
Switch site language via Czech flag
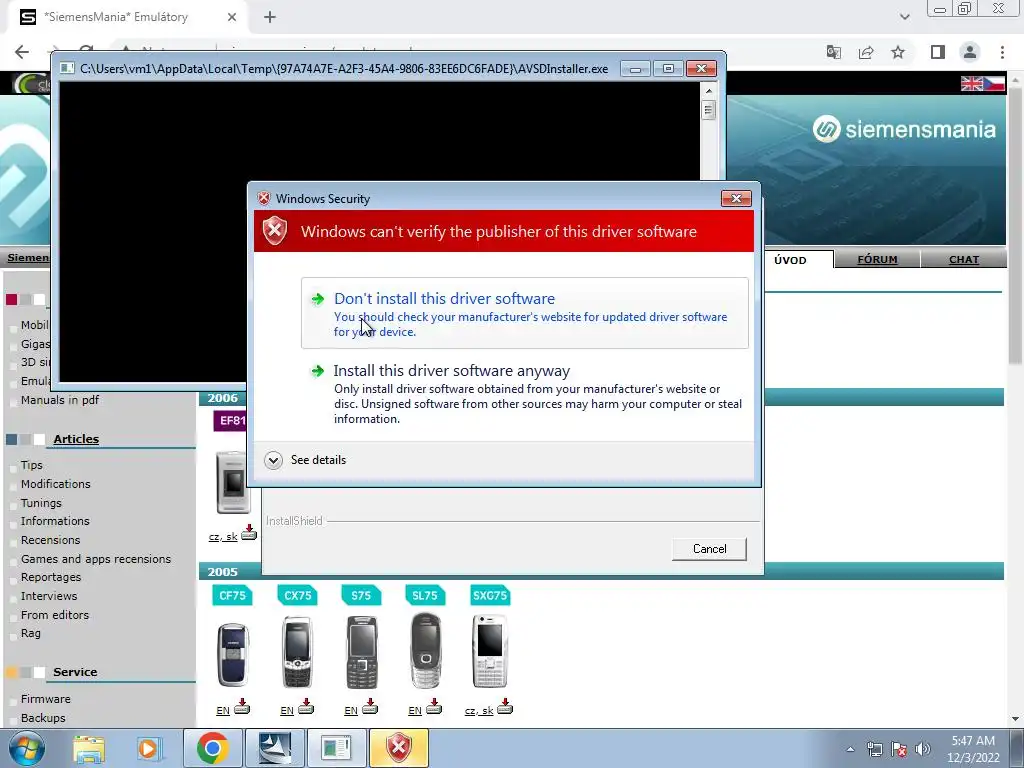click(x=993, y=84)
